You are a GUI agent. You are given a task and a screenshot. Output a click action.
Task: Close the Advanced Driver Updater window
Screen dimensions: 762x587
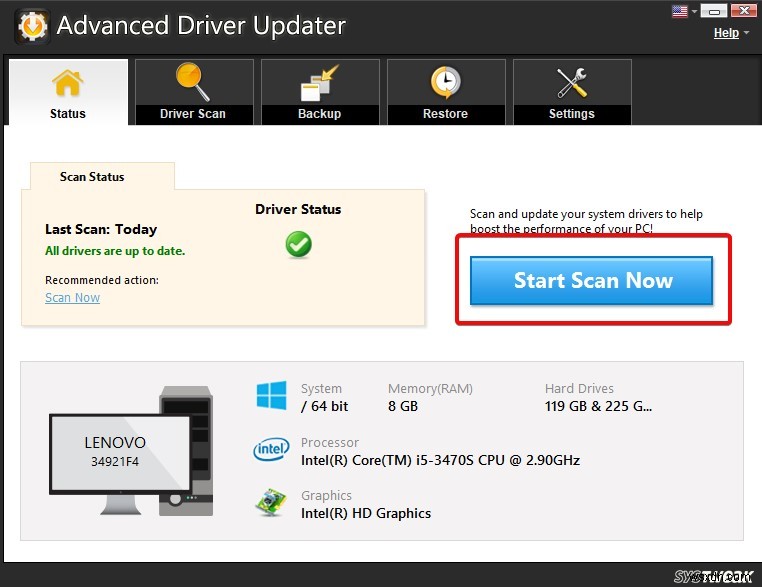click(744, 11)
